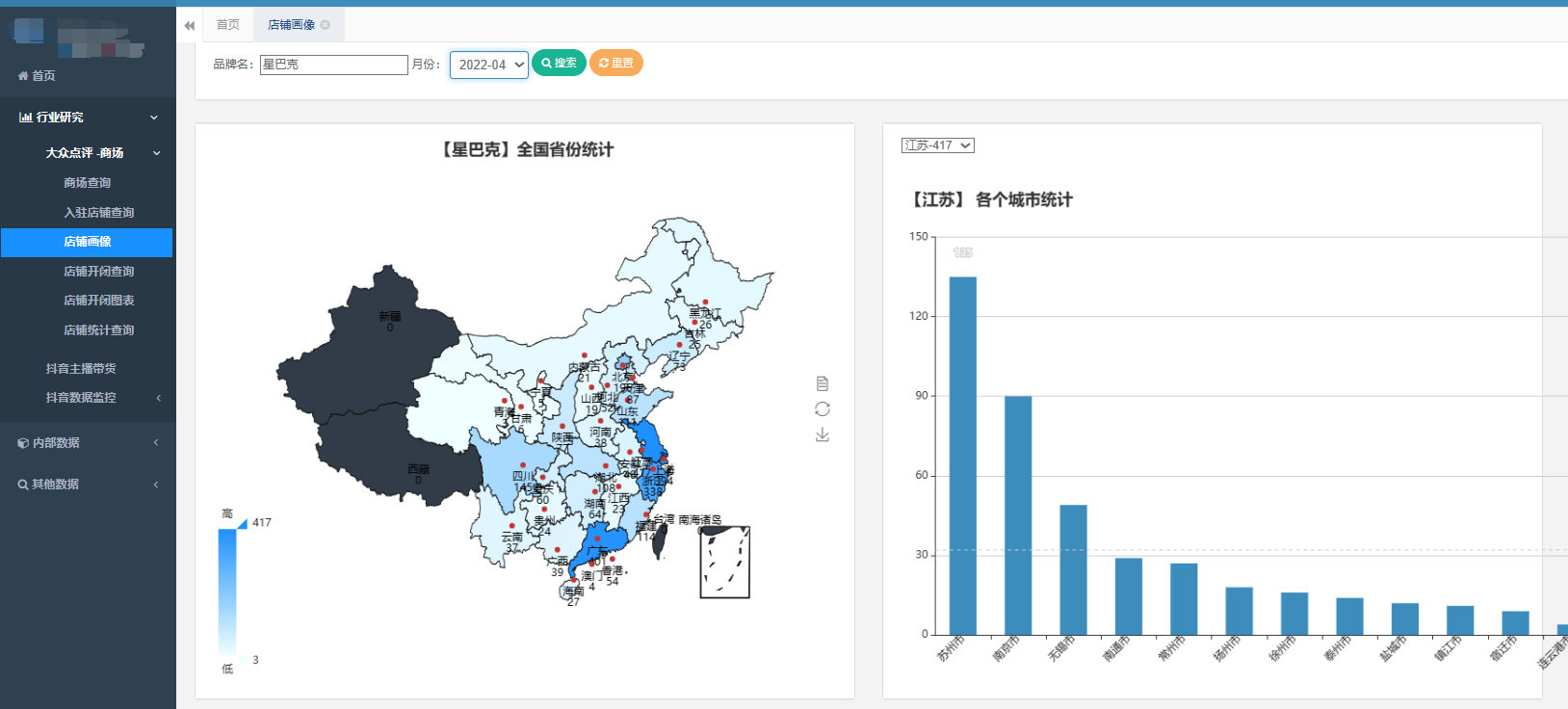Close the 店铺画像 tab

326,25
